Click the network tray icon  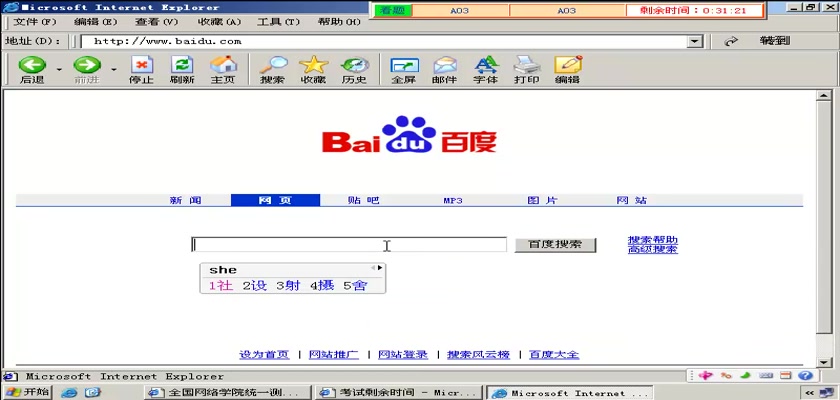tap(826, 393)
